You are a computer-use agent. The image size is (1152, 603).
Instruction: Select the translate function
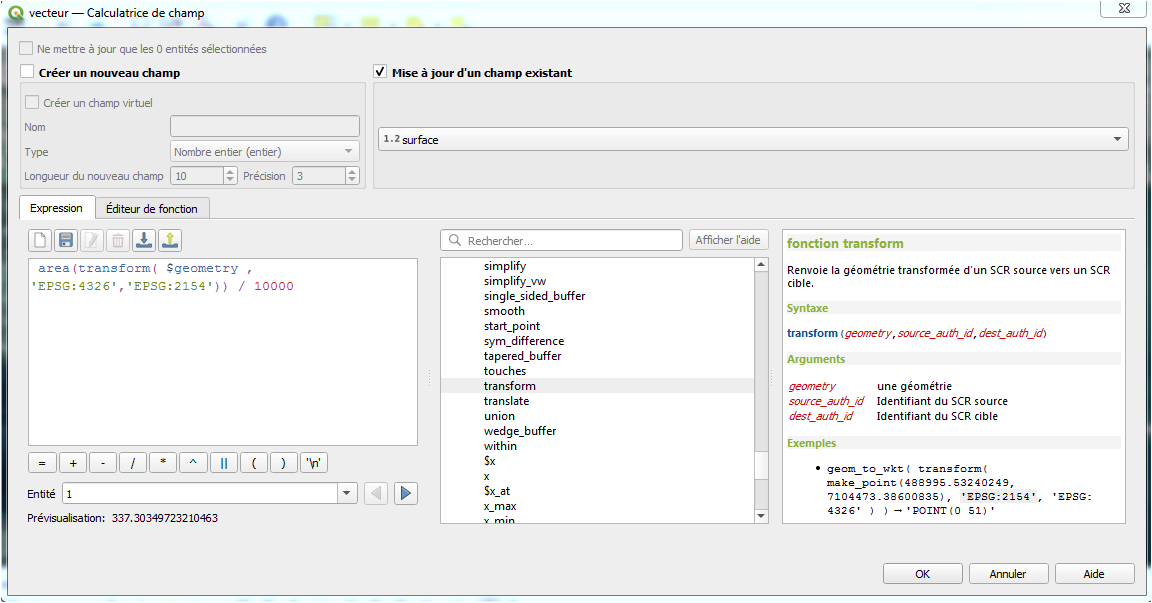tap(506, 401)
